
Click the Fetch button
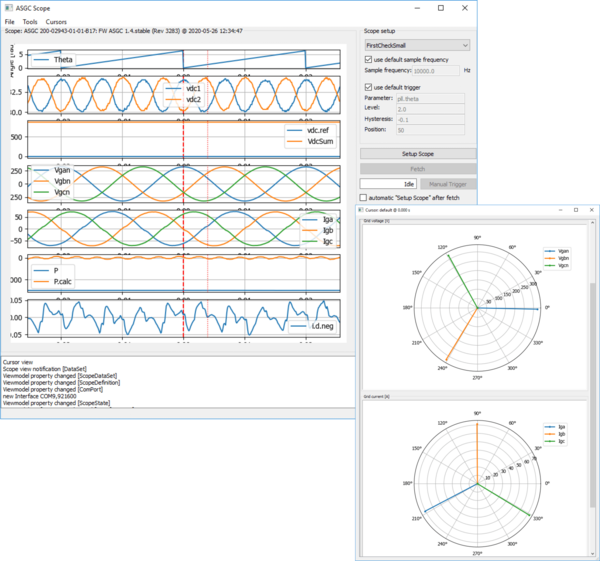417,169
